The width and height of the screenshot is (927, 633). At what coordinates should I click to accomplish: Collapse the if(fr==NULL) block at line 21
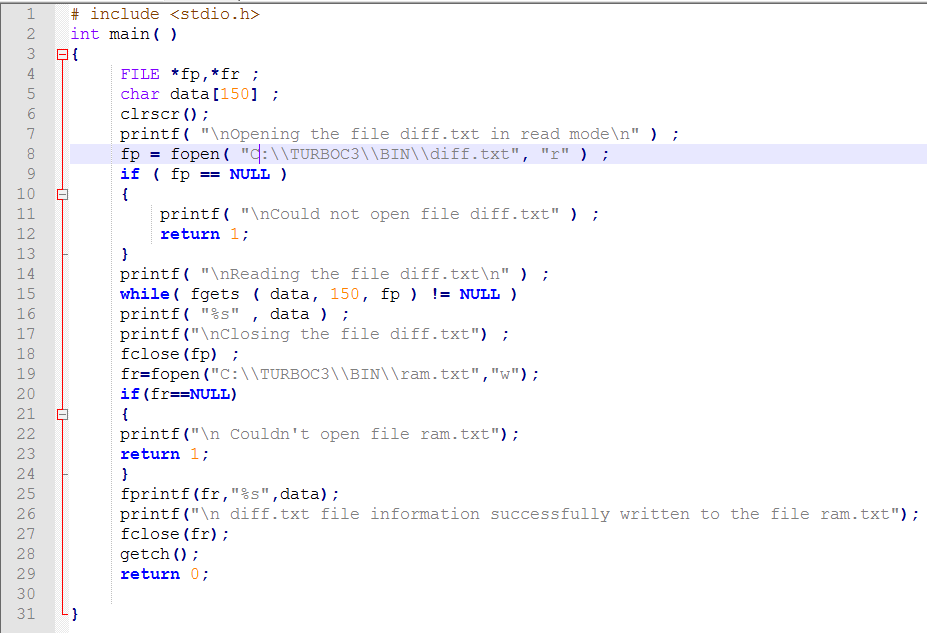(62, 413)
